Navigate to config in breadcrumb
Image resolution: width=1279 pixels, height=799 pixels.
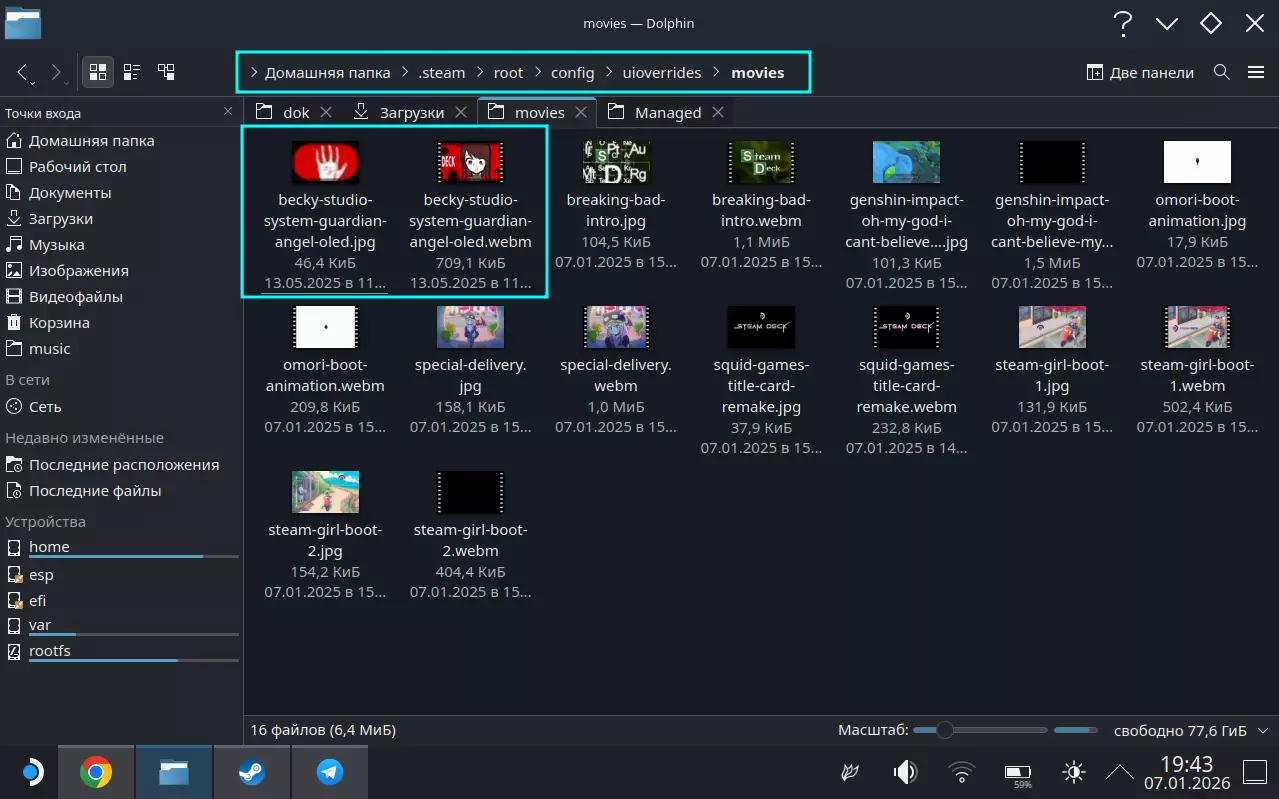572,72
